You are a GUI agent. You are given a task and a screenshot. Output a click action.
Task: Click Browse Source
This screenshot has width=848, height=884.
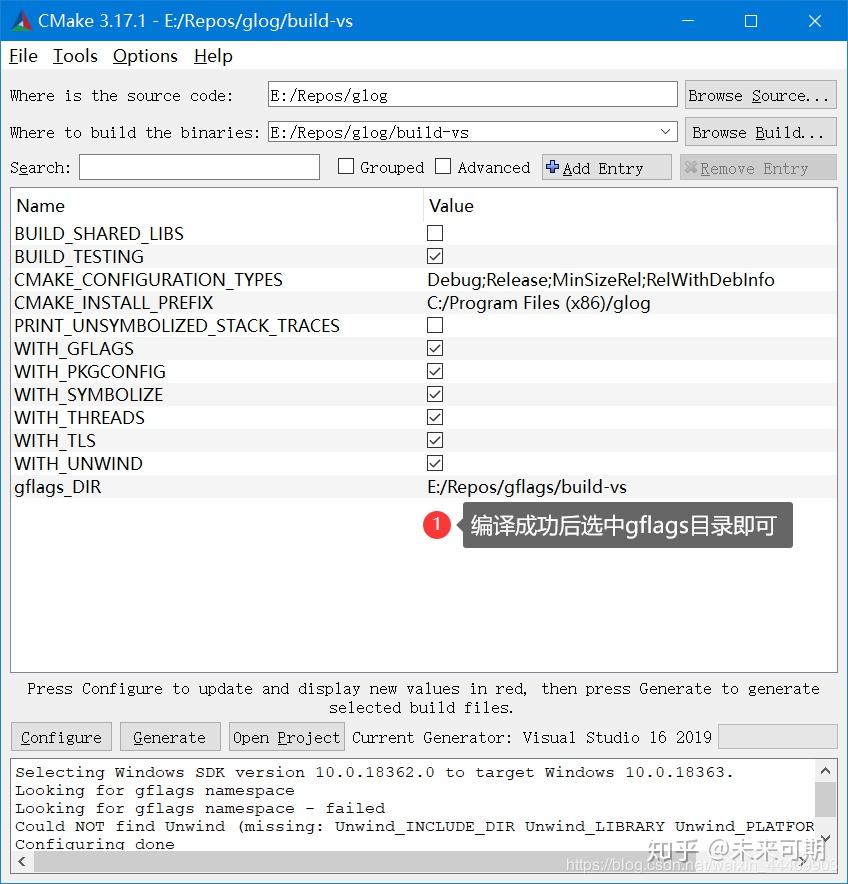pos(760,94)
